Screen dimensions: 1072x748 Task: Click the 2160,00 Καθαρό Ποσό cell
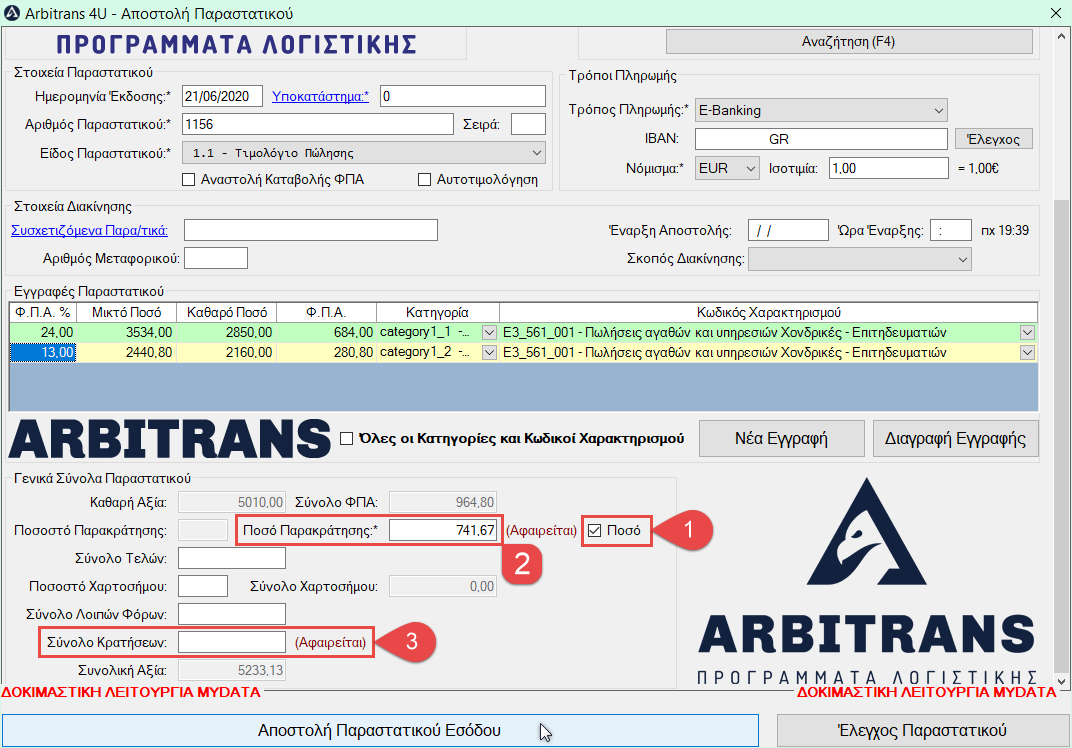click(x=226, y=353)
